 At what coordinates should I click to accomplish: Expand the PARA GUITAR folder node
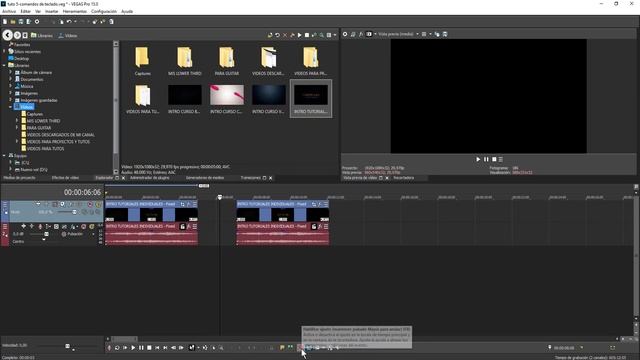tap(17, 128)
